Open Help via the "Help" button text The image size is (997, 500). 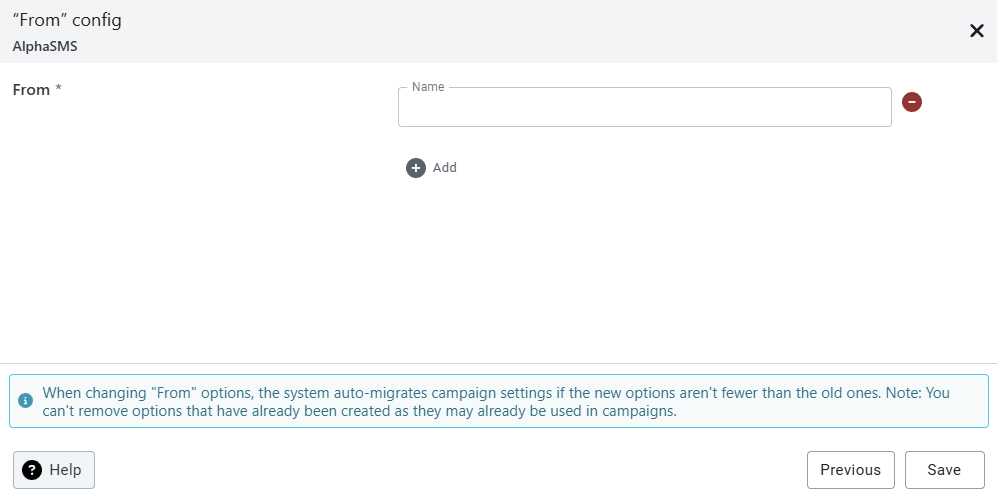(x=65, y=470)
